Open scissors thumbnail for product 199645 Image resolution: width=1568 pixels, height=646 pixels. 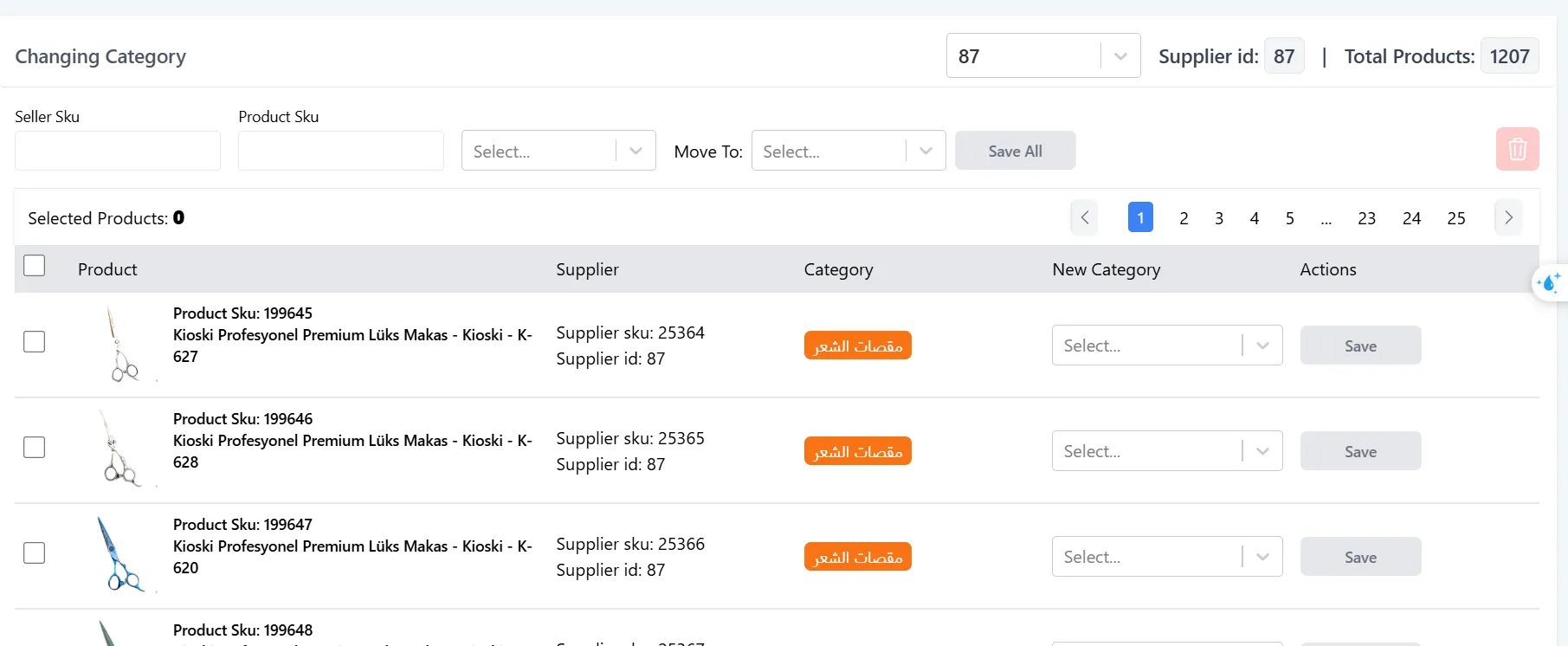(x=121, y=345)
